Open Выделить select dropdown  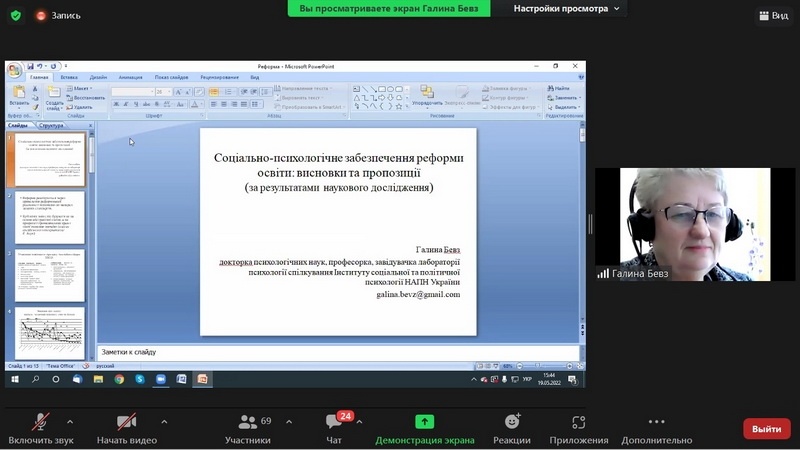point(564,107)
